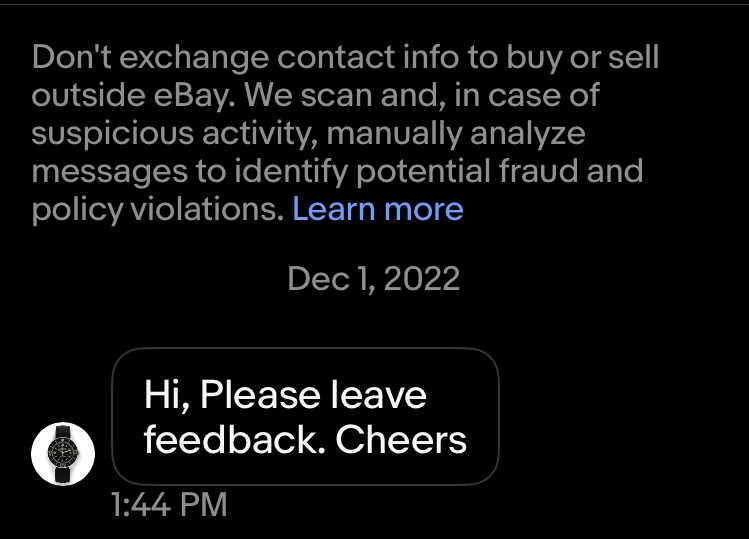Tap the seller's watch profile picture
The width and height of the screenshot is (749, 539).
(63, 453)
